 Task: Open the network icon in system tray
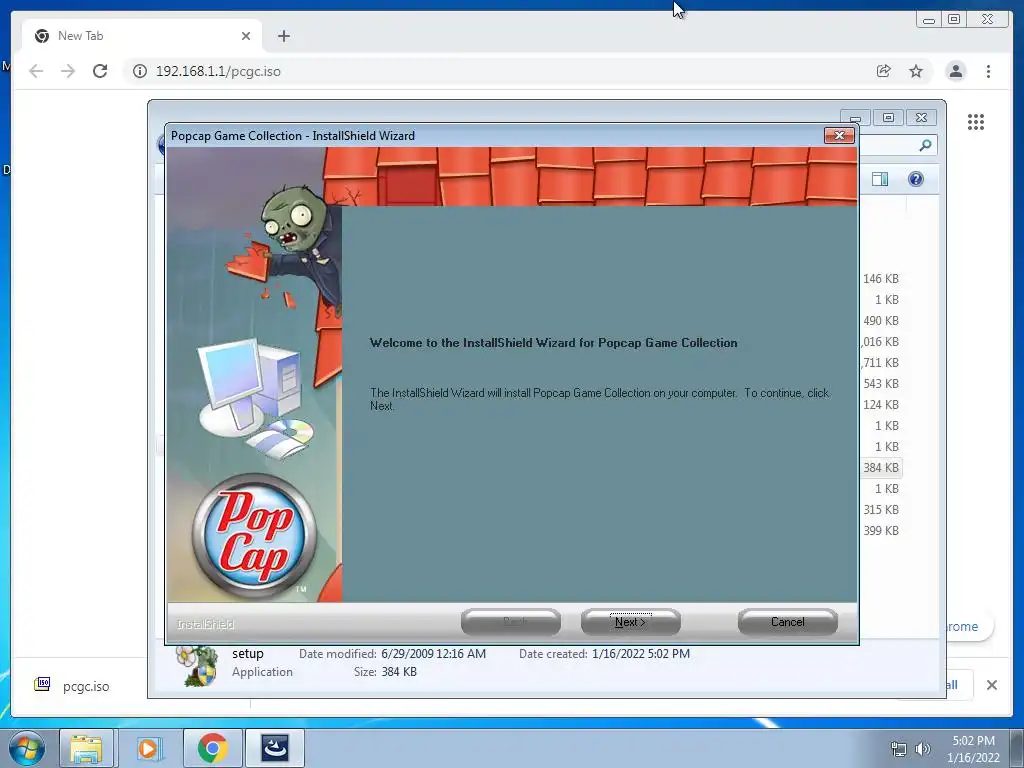point(899,749)
